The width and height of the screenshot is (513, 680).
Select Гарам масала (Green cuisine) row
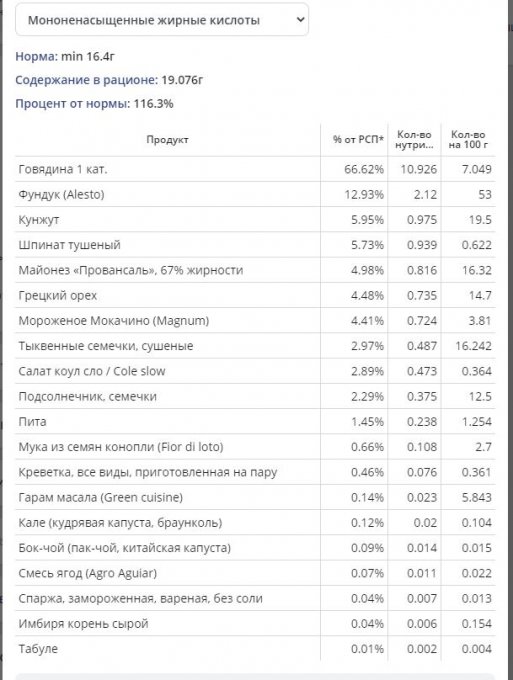[255, 497]
